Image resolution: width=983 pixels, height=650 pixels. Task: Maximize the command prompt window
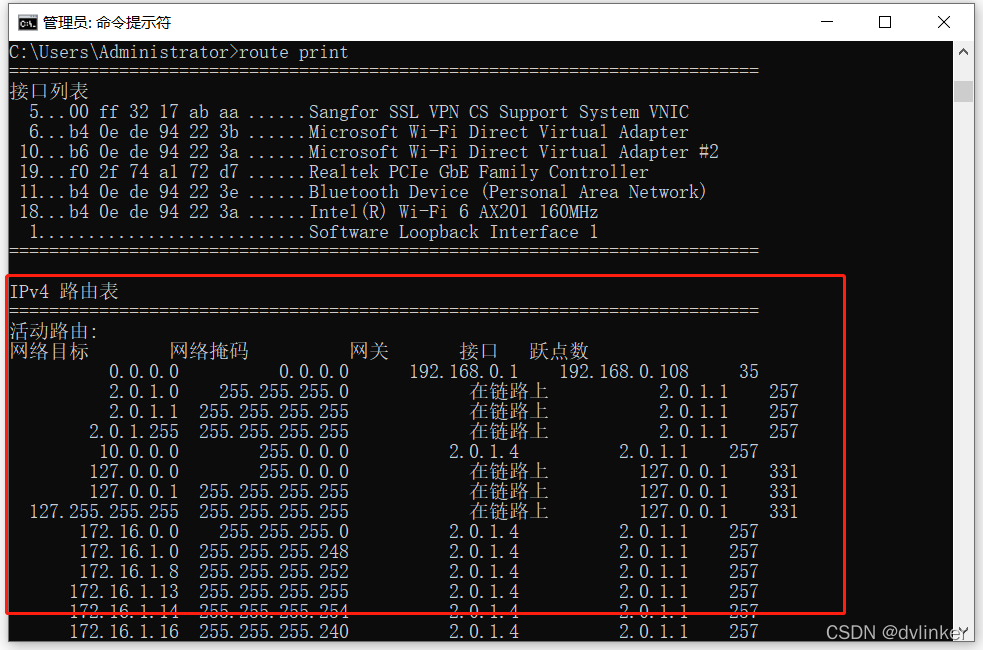(885, 22)
